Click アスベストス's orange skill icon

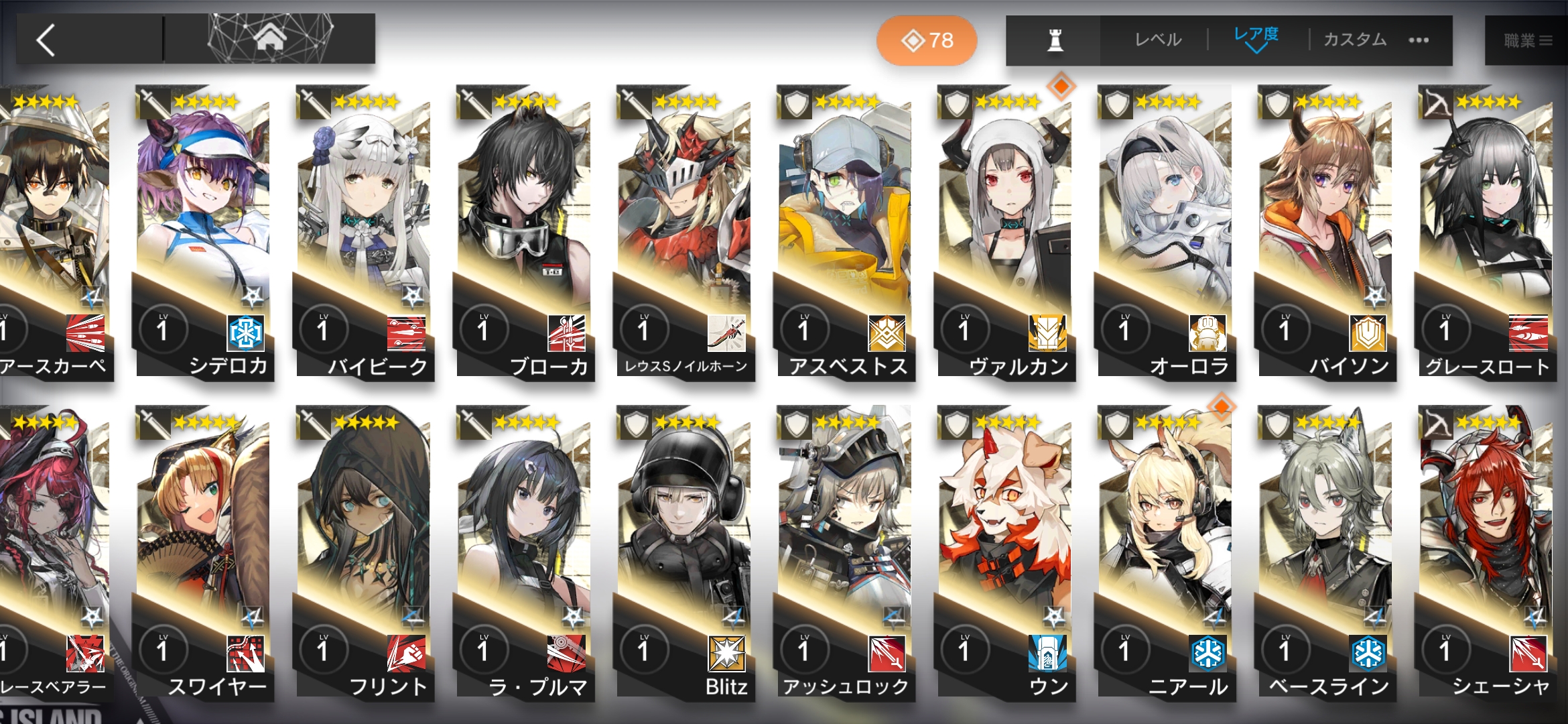887,333
